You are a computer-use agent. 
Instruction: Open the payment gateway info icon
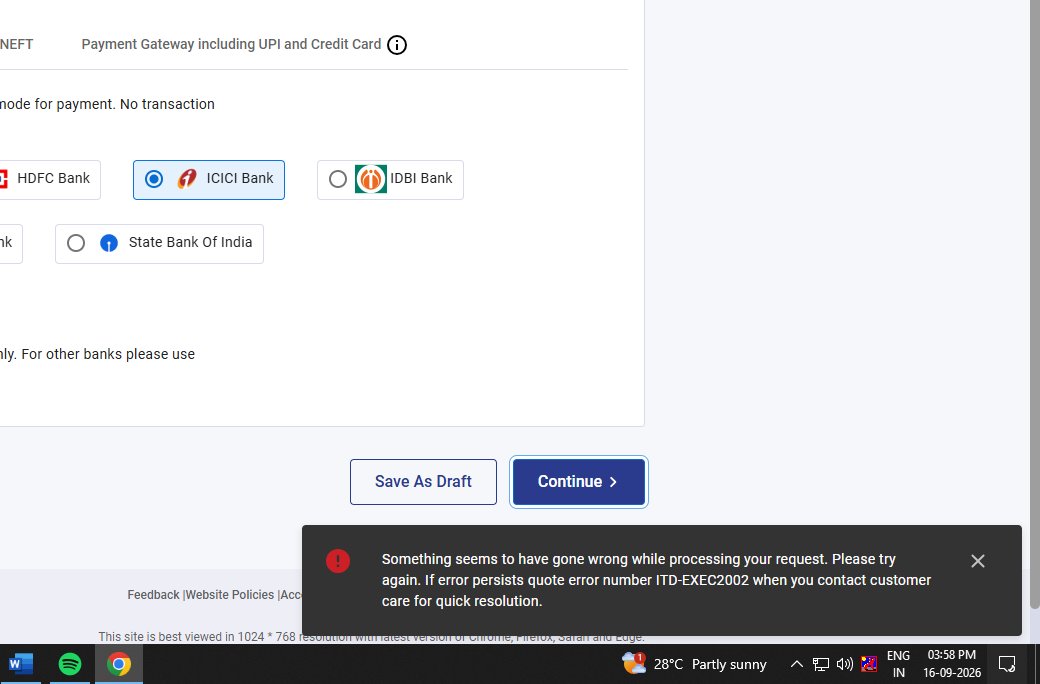click(397, 44)
